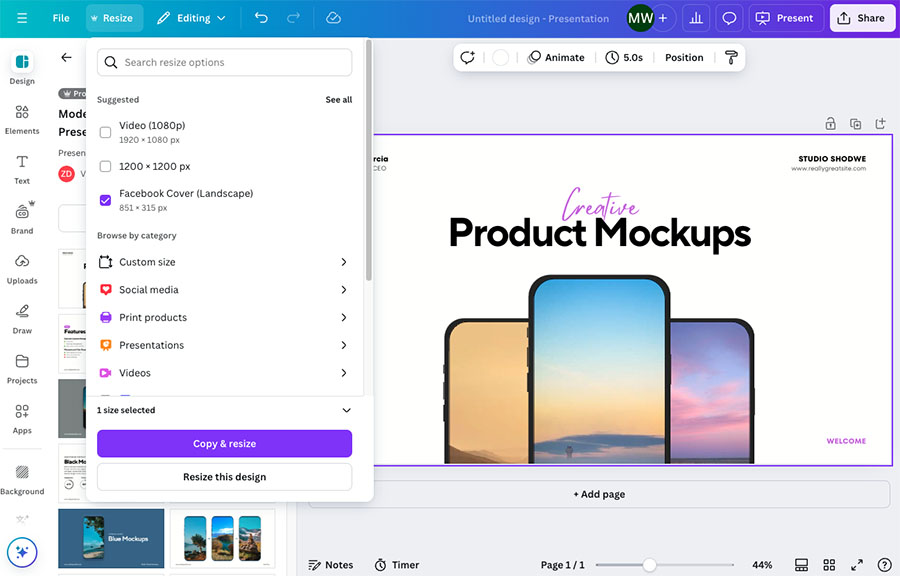The width and height of the screenshot is (900, 576).
Task: Add a new page icon above canvas
Action: click(x=880, y=123)
